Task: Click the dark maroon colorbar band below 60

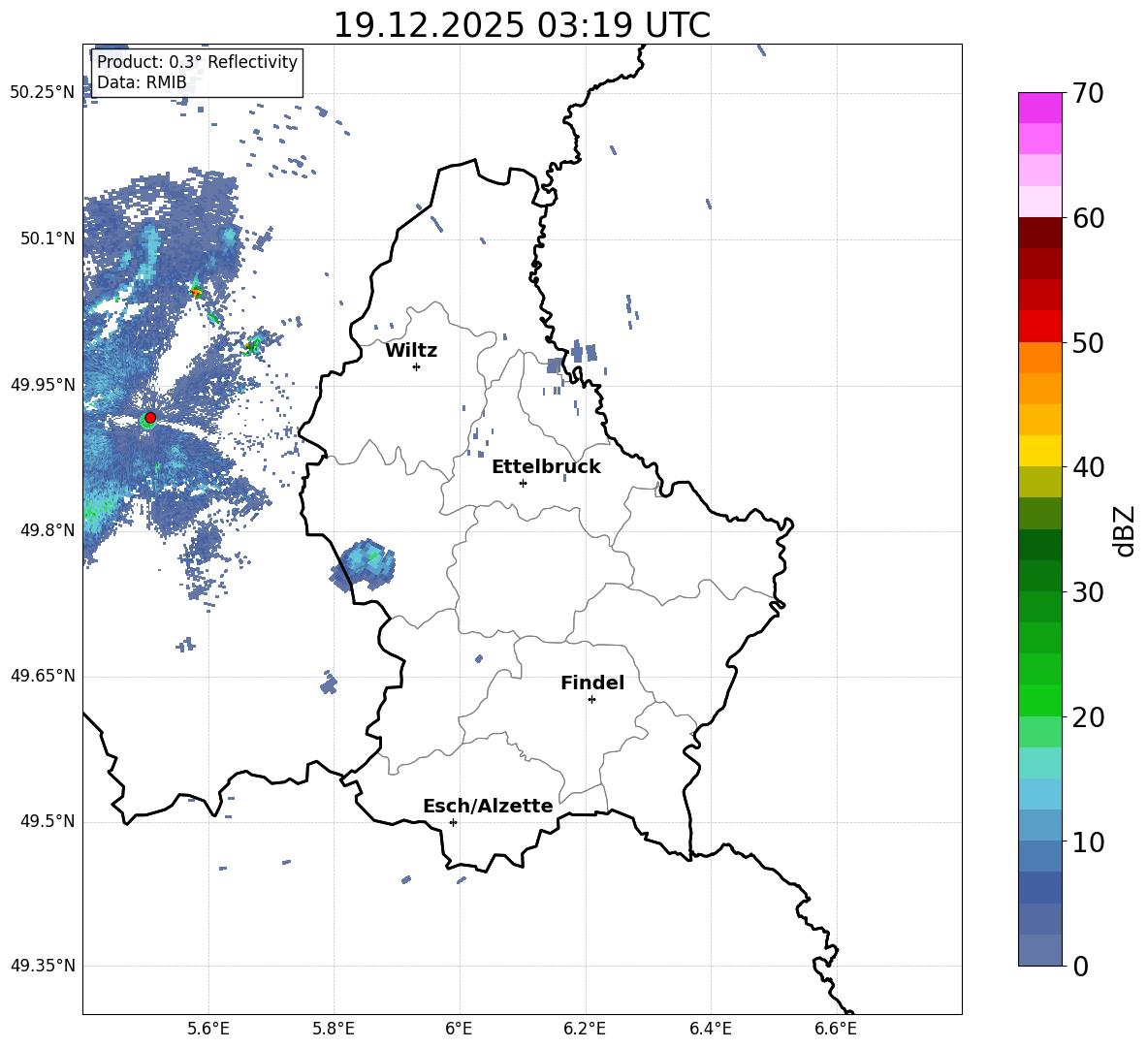Action: pyautogui.click(x=1039, y=233)
